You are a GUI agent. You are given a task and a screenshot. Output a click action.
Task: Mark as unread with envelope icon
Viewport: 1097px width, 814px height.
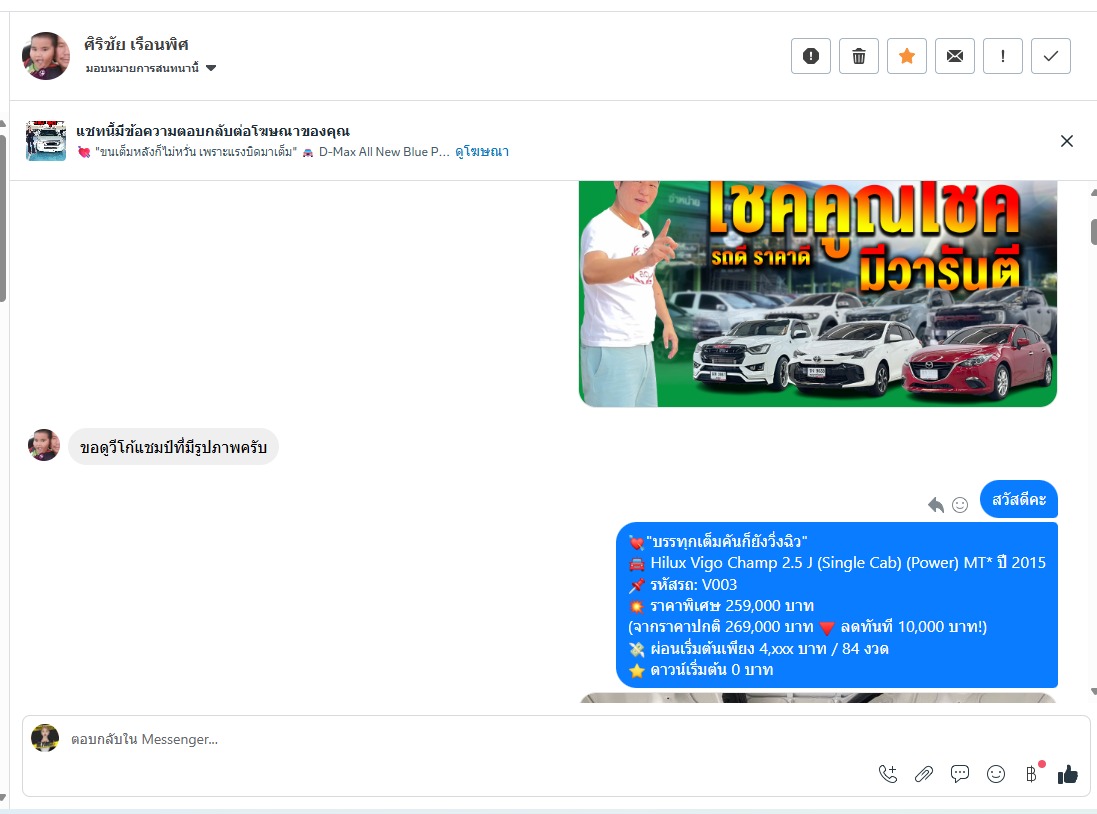(955, 56)
